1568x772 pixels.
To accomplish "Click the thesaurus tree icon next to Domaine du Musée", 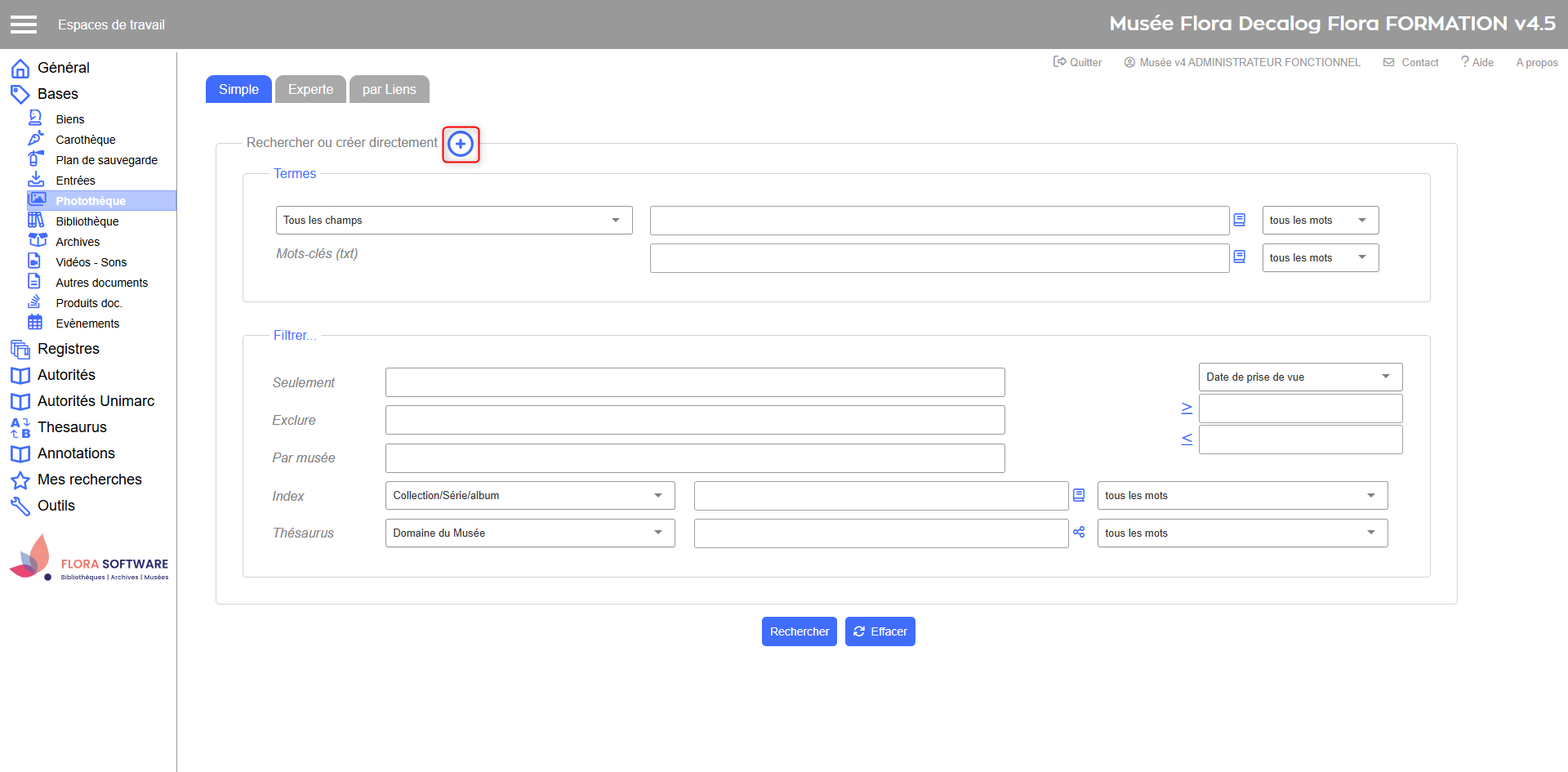I will 1079,533.
